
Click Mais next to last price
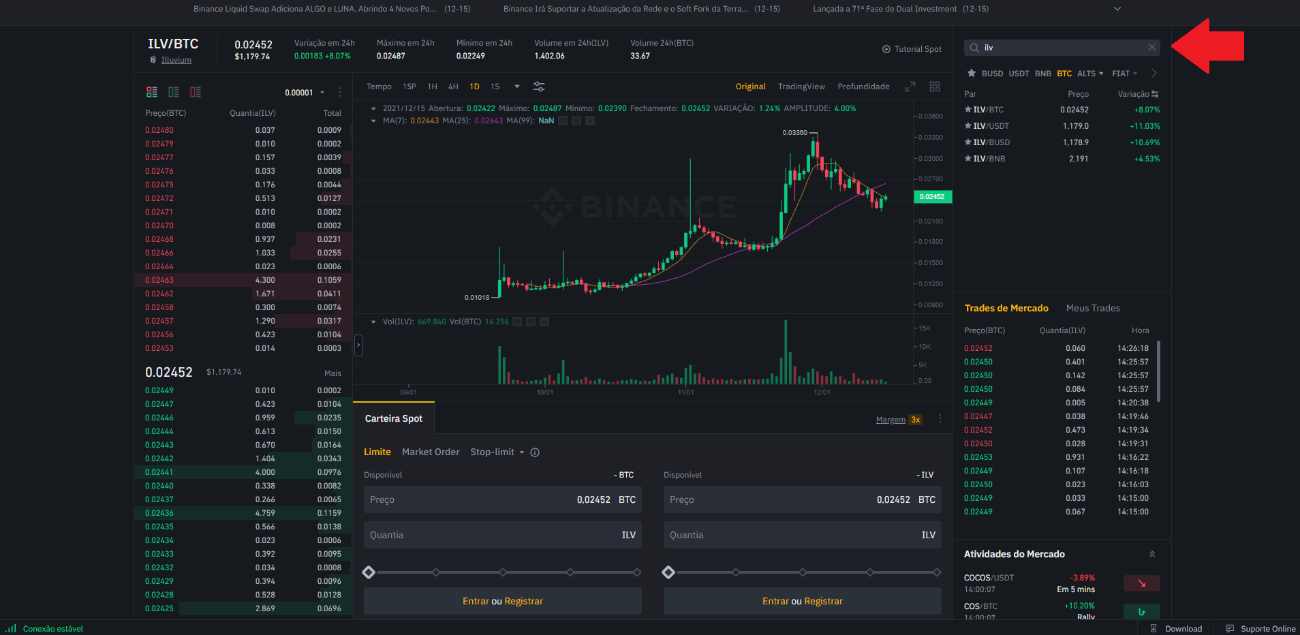click(x=333, y=372)
